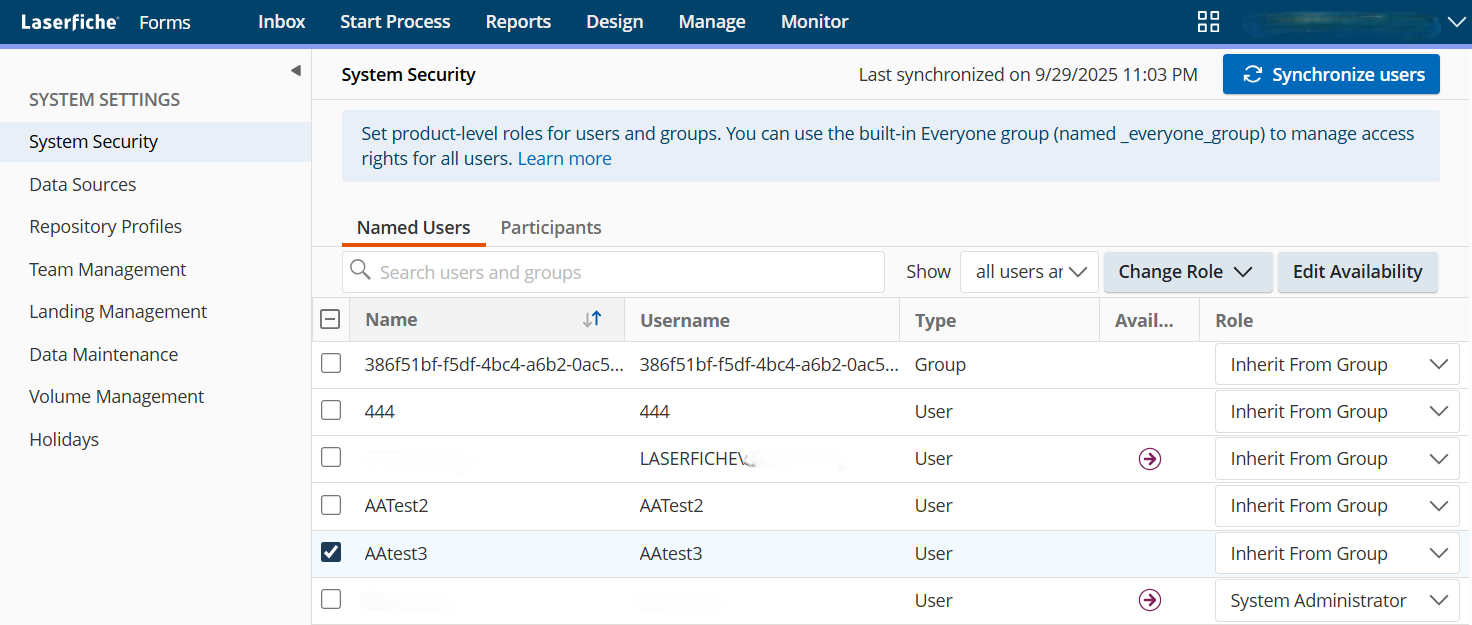The height and width of the screenshot is (625, 1472).
Task: Collapse the System Settings sidebar arrow
Action: tap(295, 71)
